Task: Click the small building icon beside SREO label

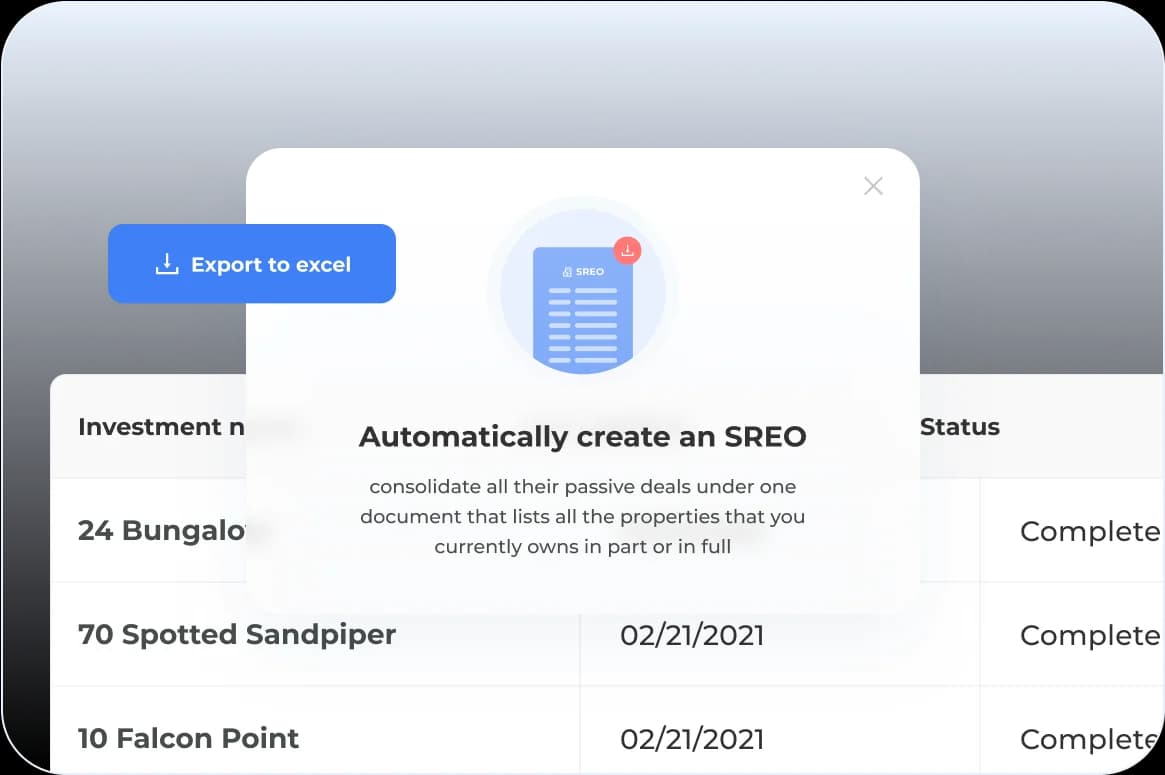Action: (567, 272)
